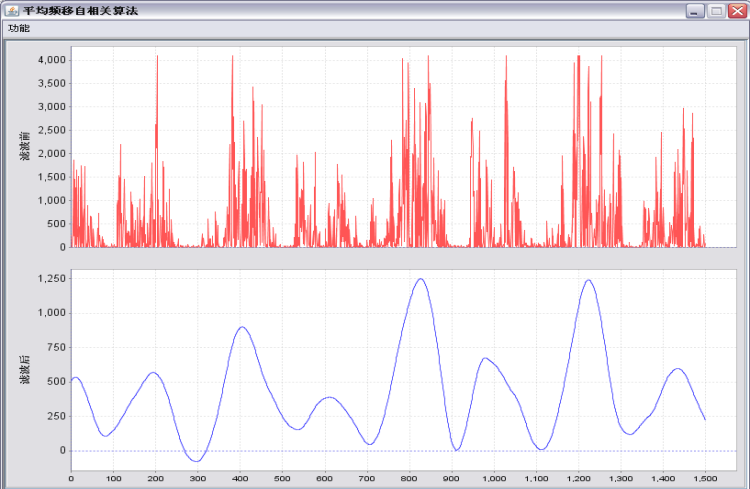The height and width of the screenshot is (489, 750).
Task: Maximize the application window
Action: 716,10
